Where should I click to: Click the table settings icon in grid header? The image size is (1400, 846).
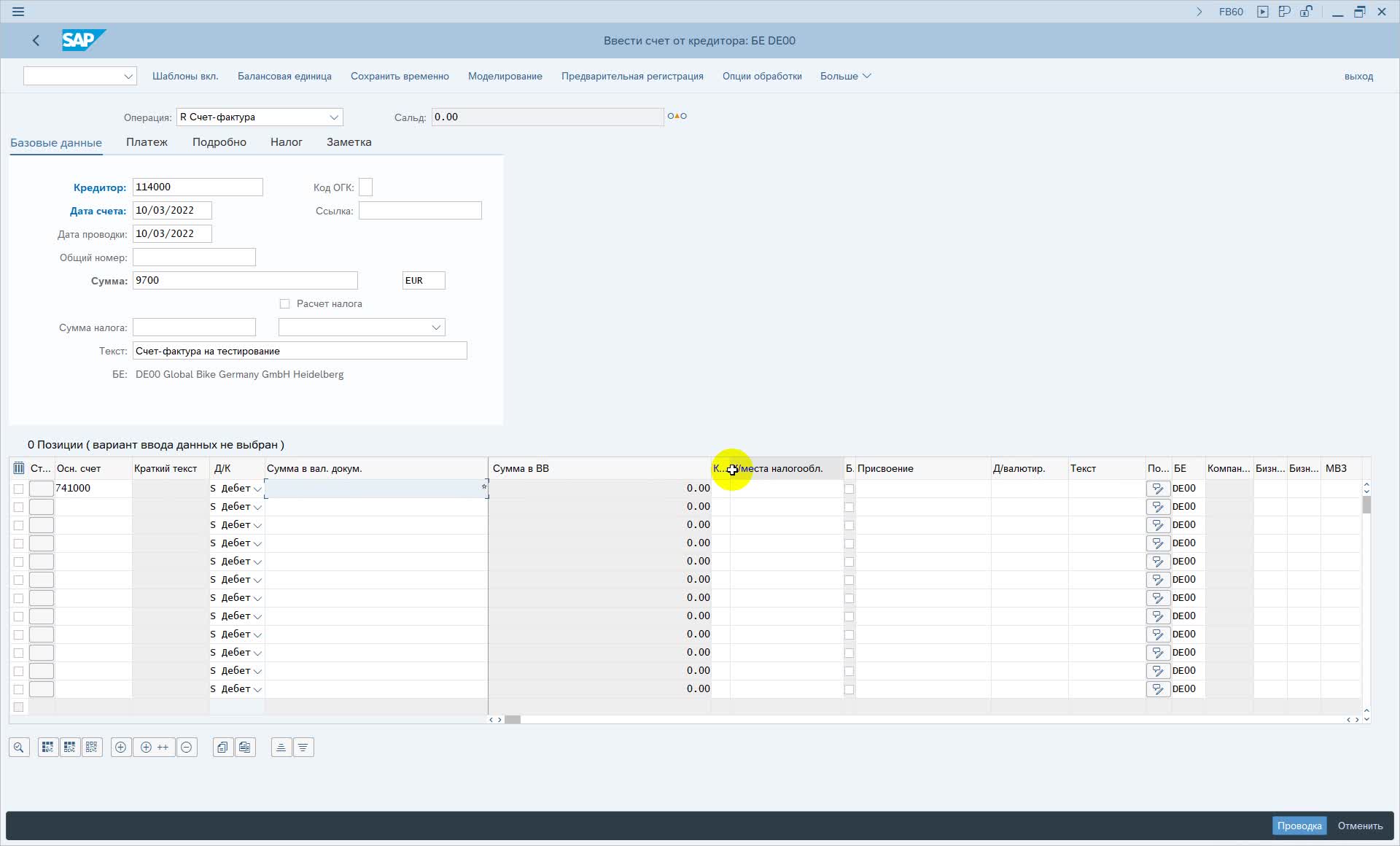(x=19, y=468)
